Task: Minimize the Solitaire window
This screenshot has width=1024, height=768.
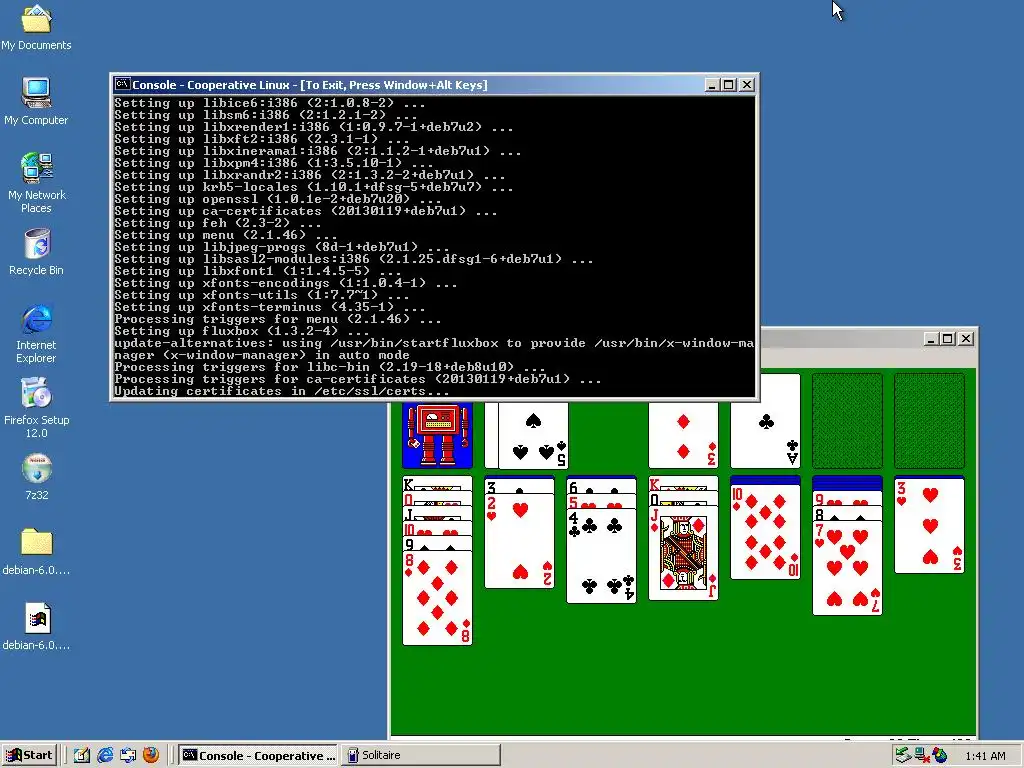Action: click(932, 338)
